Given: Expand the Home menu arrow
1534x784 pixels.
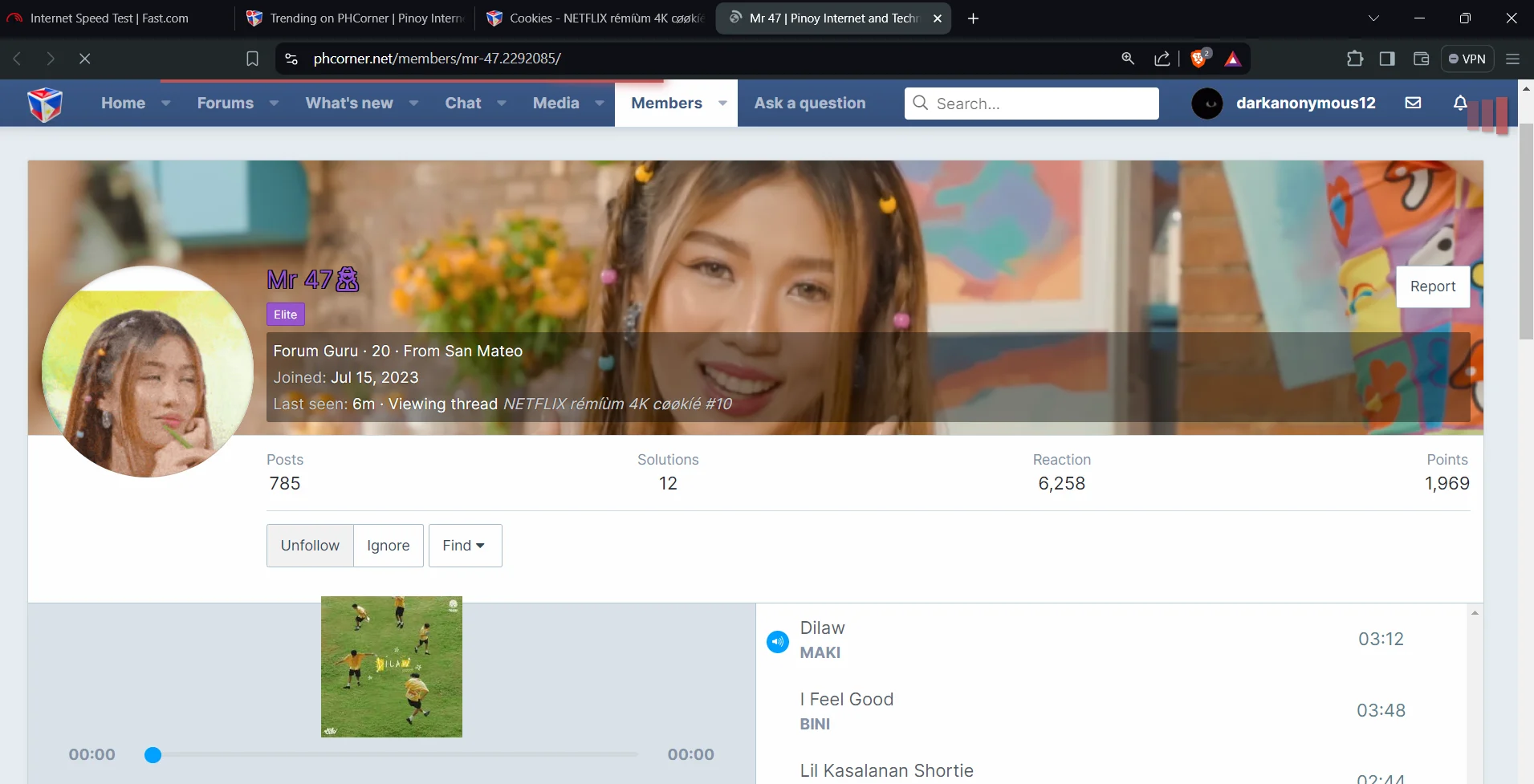Looking at the screenshot, I should (x=165, y=103).
